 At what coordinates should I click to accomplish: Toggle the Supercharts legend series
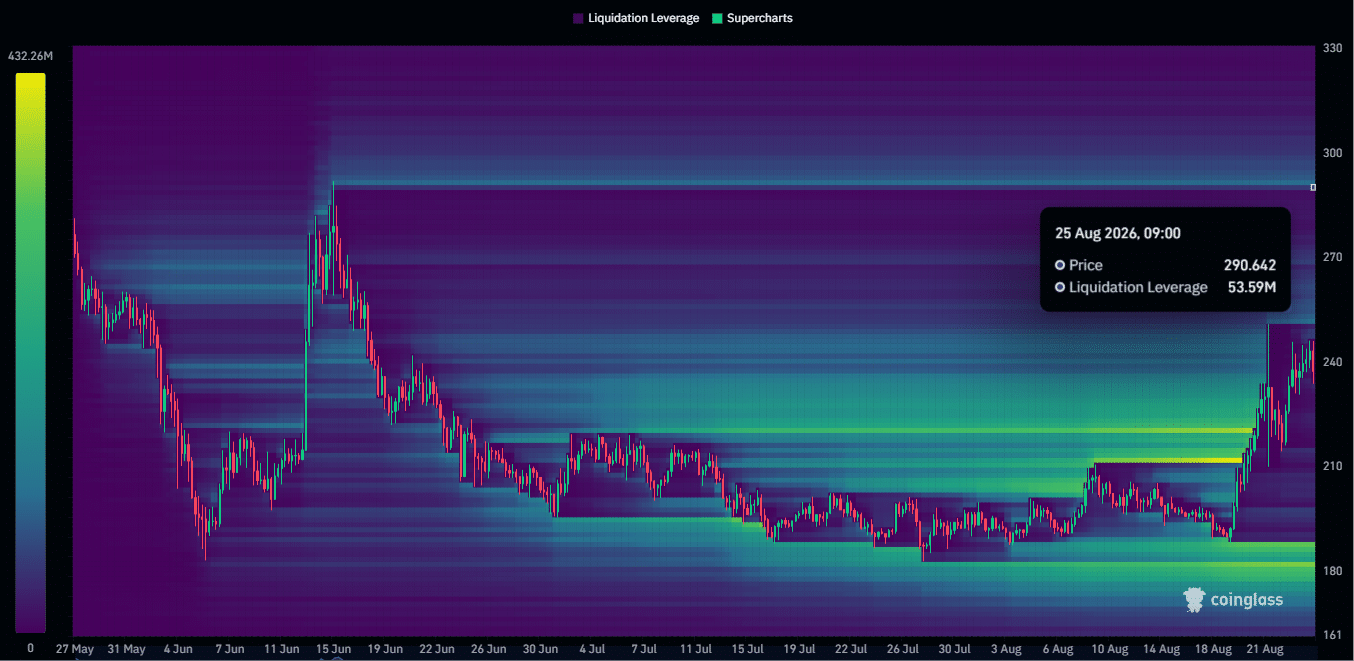coord(752,18)
